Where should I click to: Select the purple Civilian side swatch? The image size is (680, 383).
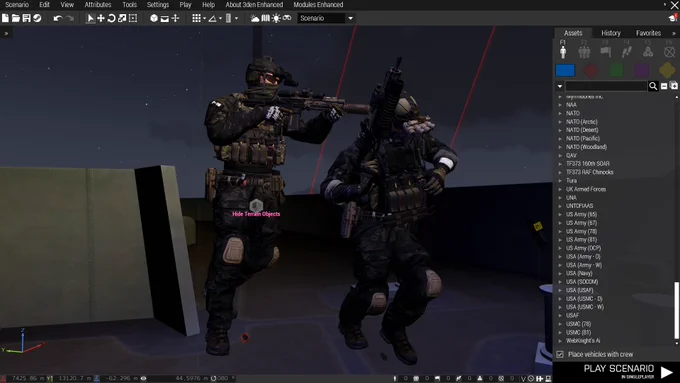coord(642,70)
